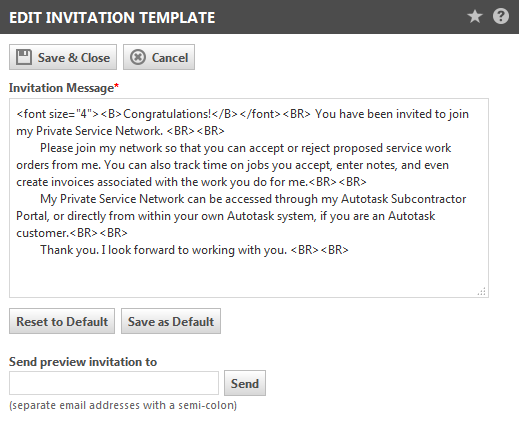
Task: Click the favorite star icon
Action: pyautogui.click(x=475, y=16)
